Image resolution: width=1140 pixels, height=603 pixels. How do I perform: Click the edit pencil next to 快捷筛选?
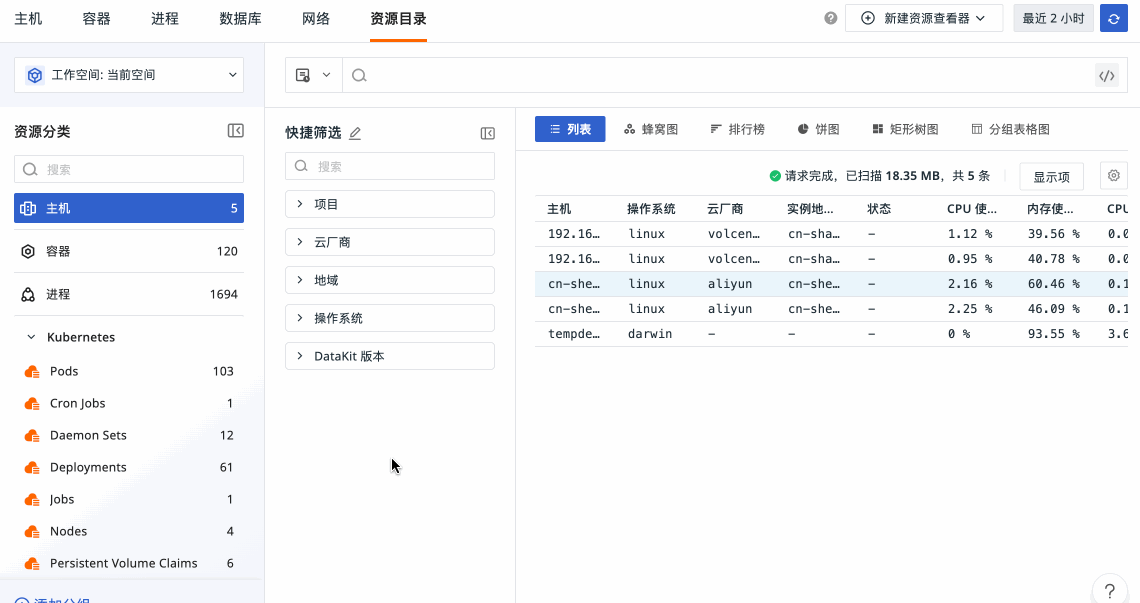point(355,133)
